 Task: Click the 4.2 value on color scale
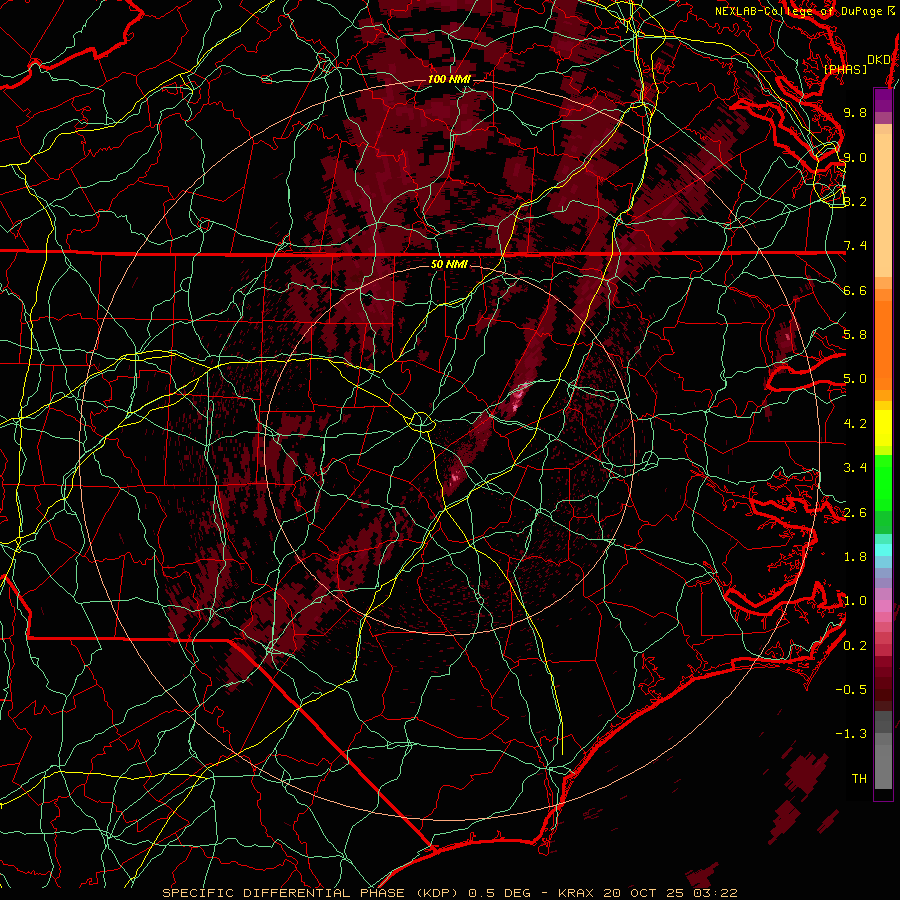coord(855,424)
